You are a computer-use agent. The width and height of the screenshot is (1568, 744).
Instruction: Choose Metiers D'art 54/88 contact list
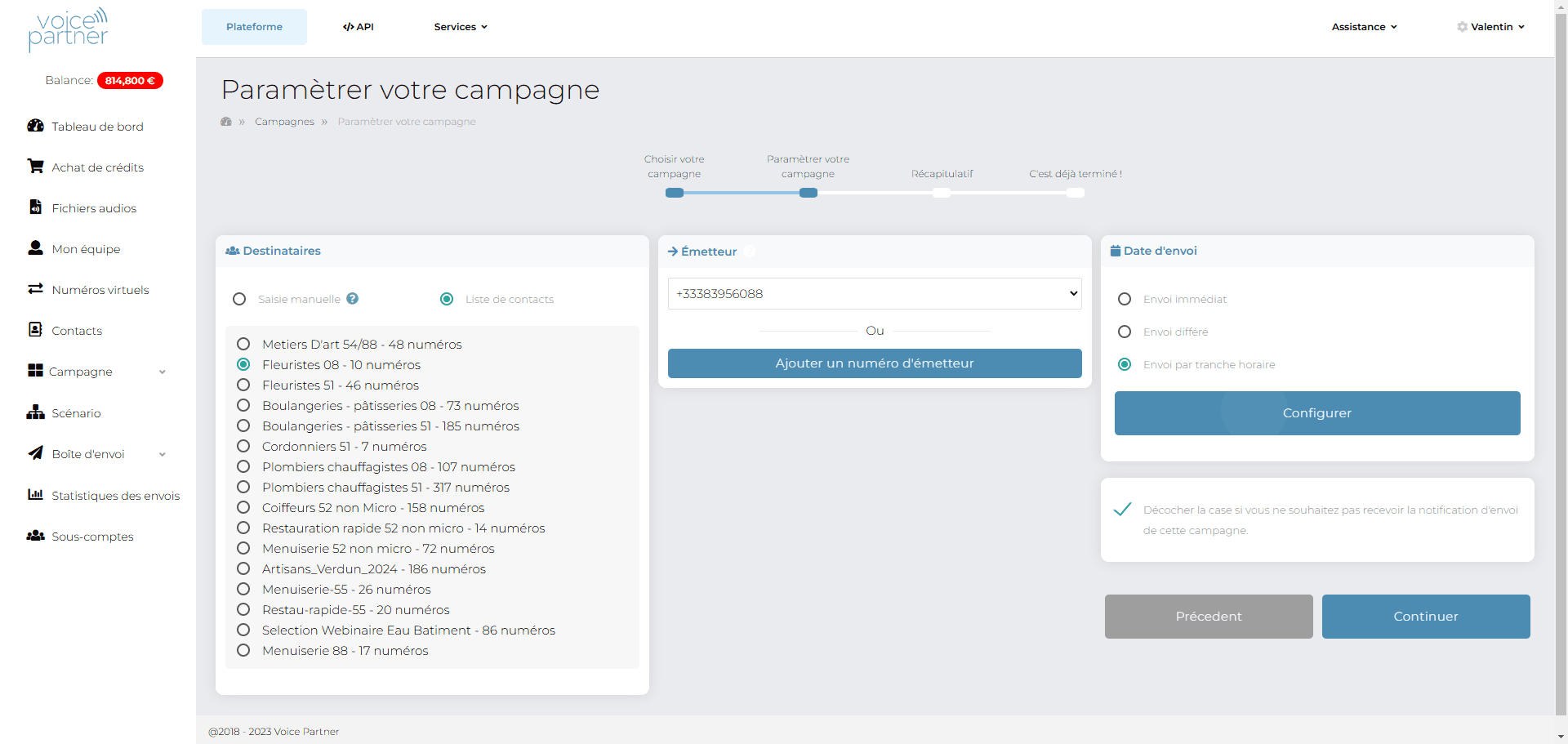click(243, 344)
